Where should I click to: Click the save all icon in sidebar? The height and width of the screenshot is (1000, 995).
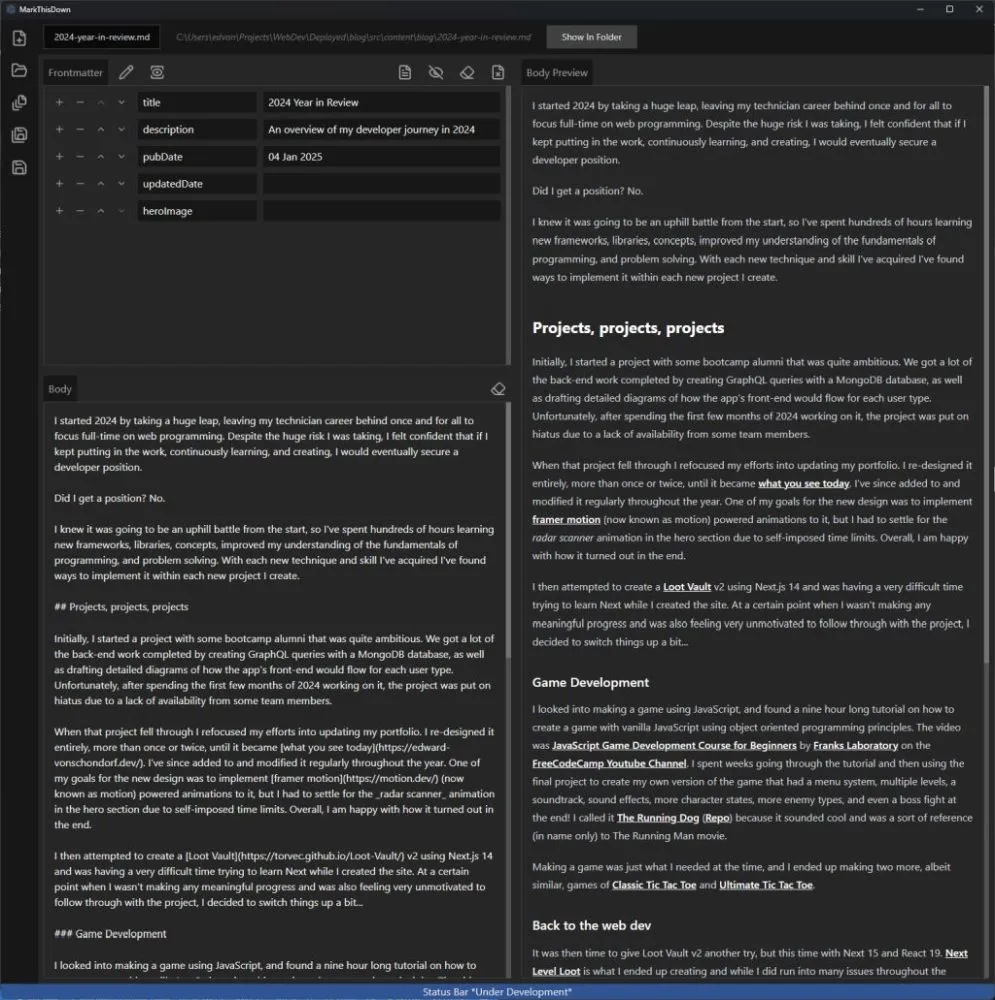pyautogui.click(x=19, y=135)
